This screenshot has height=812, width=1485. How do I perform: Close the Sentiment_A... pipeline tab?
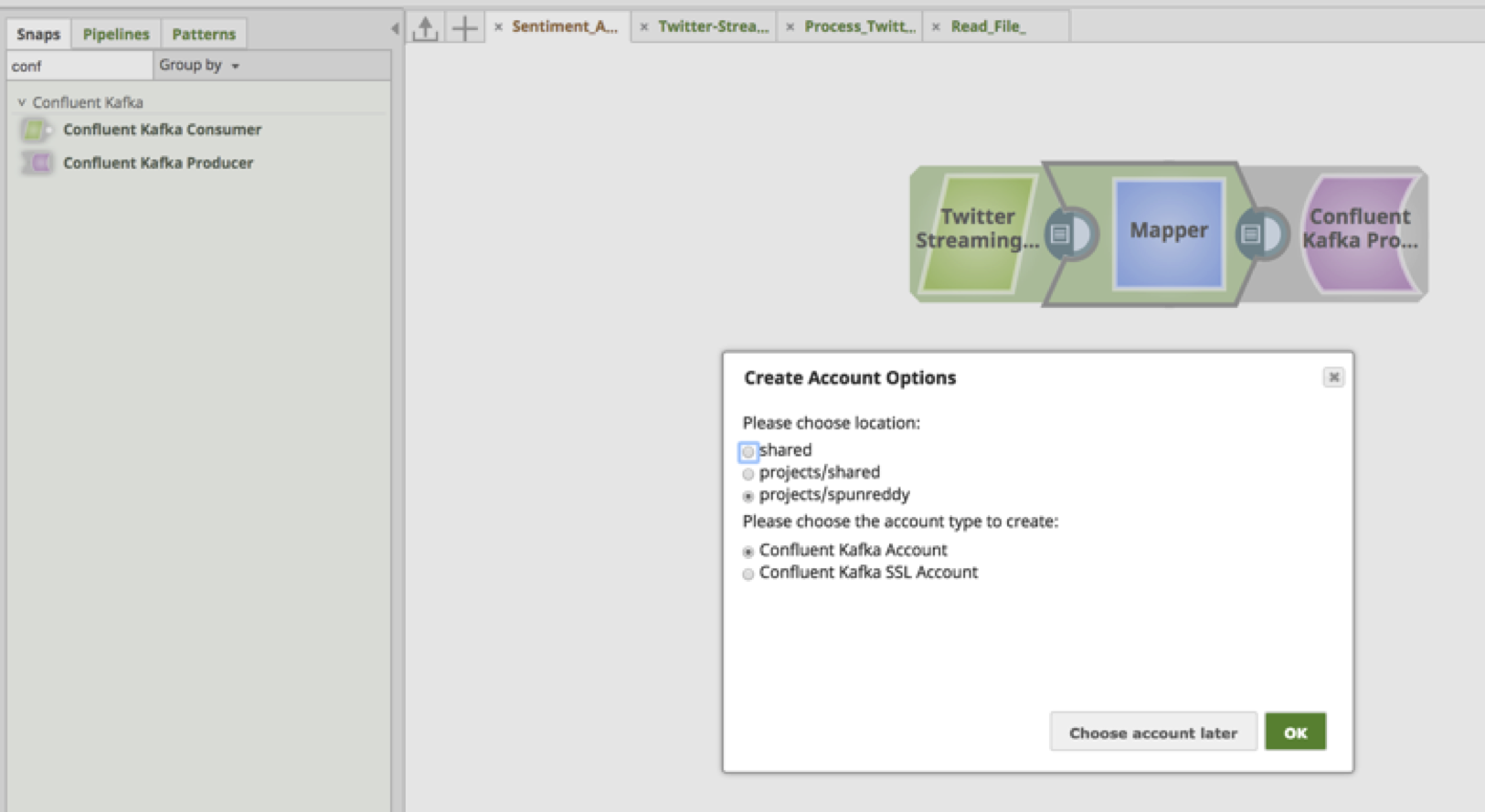pos(498,27)
